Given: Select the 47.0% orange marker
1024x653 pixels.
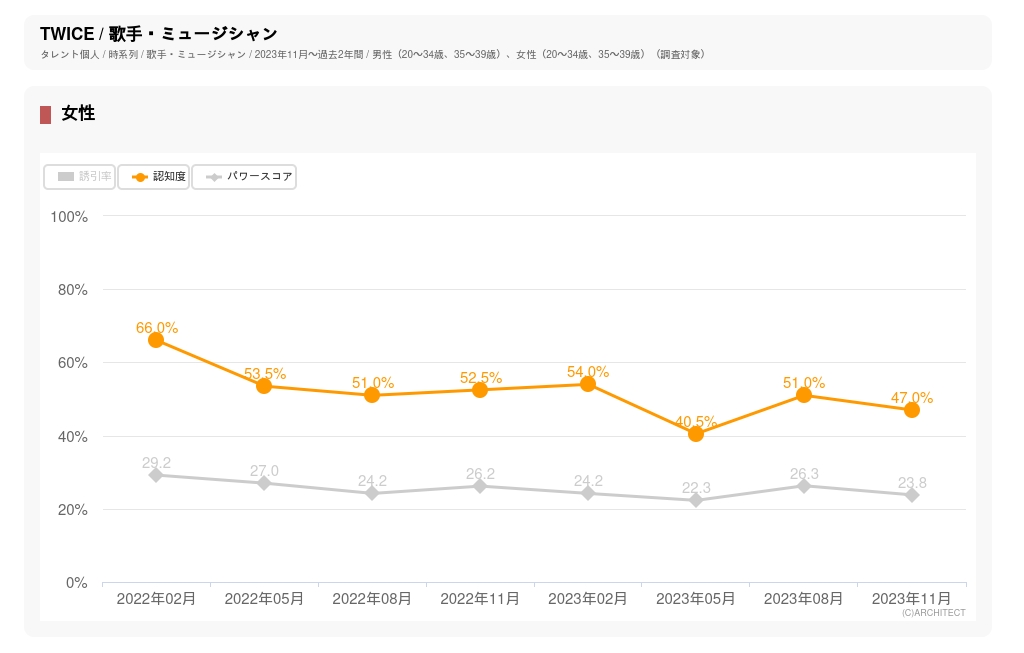Looking at the screenshot, I should coord(912,410).
